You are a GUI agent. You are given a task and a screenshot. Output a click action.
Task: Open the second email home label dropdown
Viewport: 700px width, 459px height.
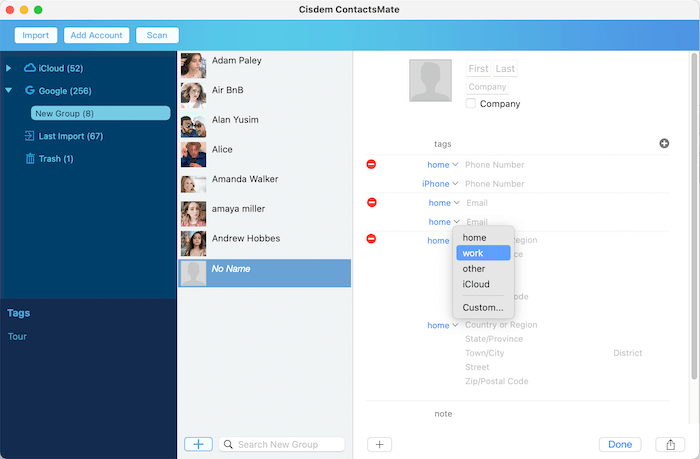[444, 221]
